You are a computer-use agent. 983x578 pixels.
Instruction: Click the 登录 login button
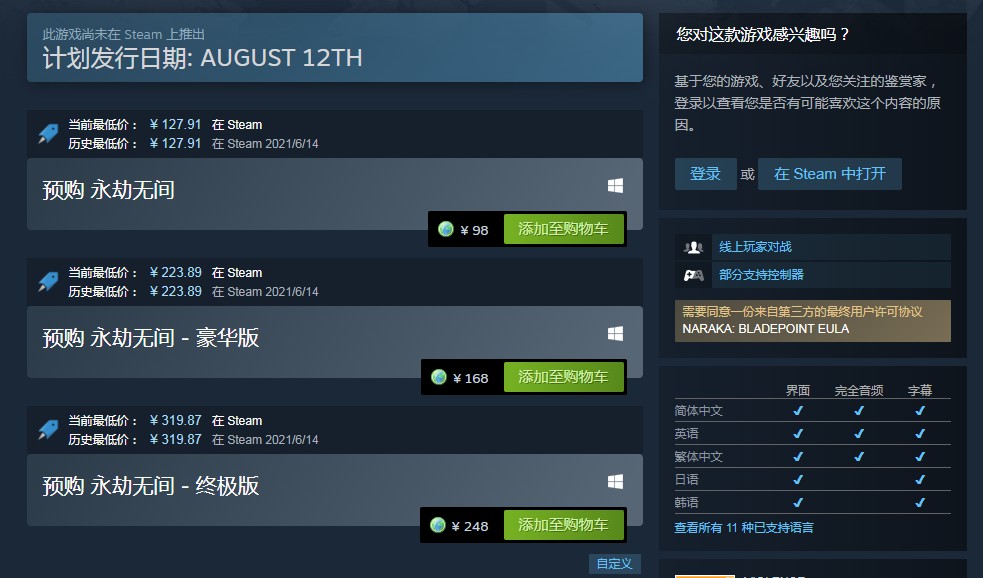click(705, 174)
